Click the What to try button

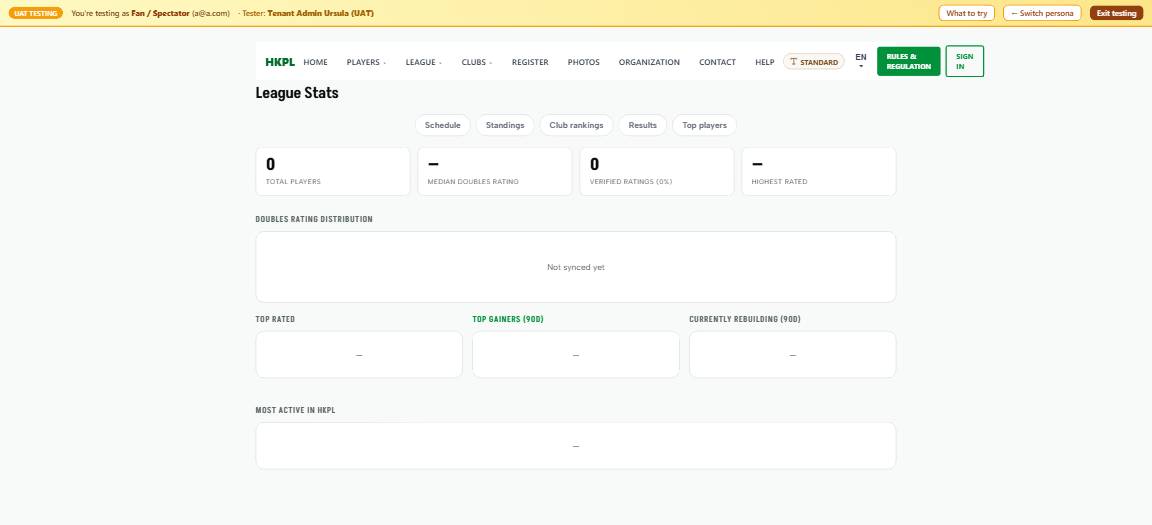(x=966, y=13)
